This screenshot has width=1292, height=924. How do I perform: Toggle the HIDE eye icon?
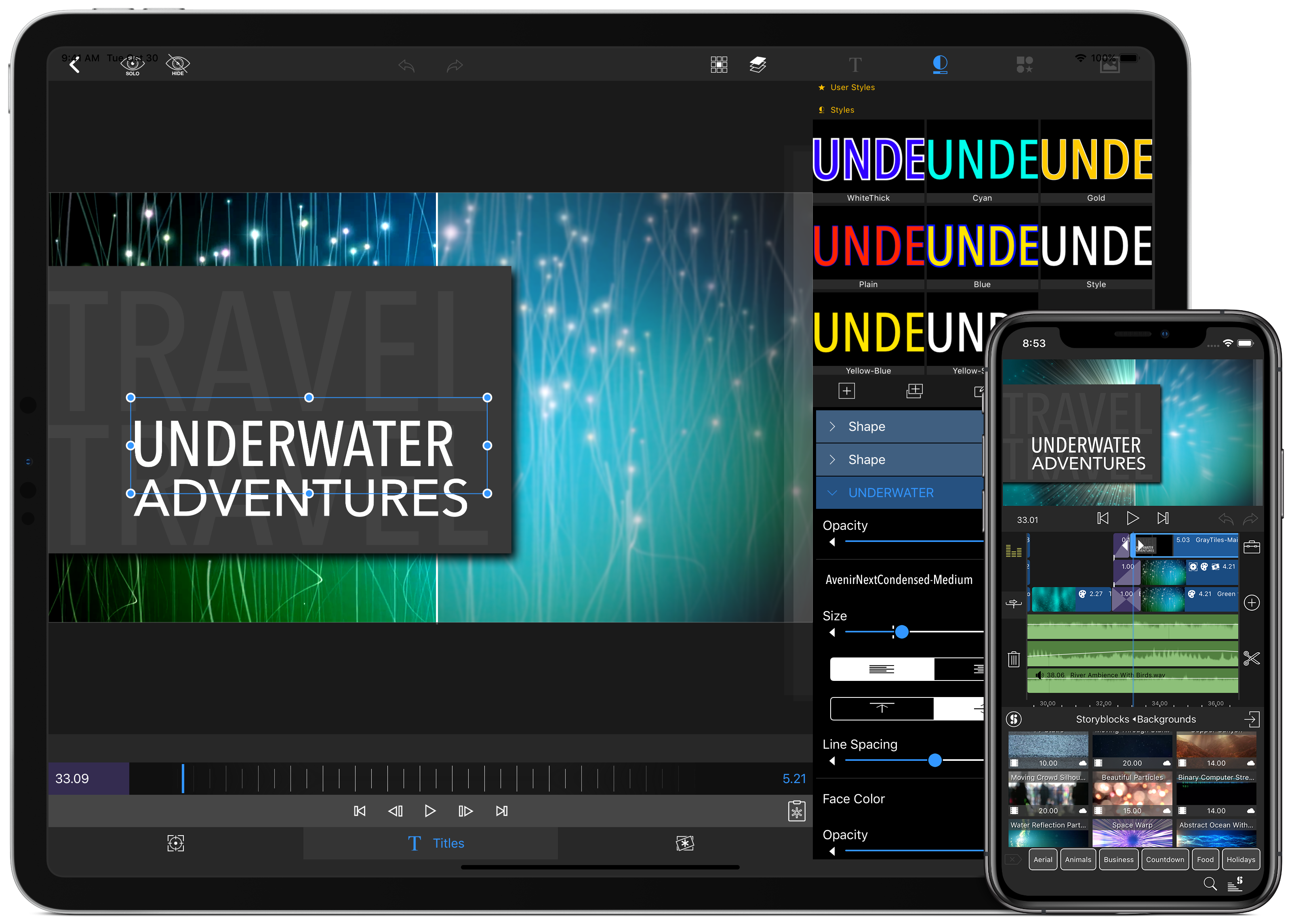click(x=178, y=65)
